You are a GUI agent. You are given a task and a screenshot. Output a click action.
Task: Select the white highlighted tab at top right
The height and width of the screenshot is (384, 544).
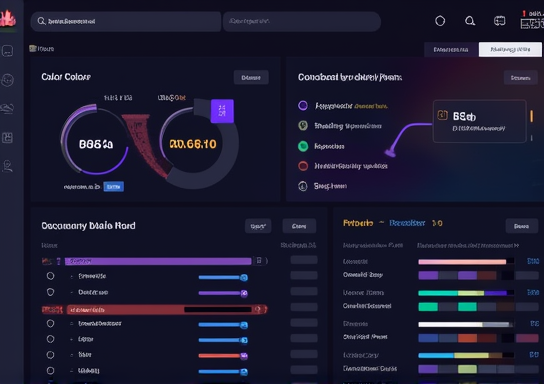(510, 50)
